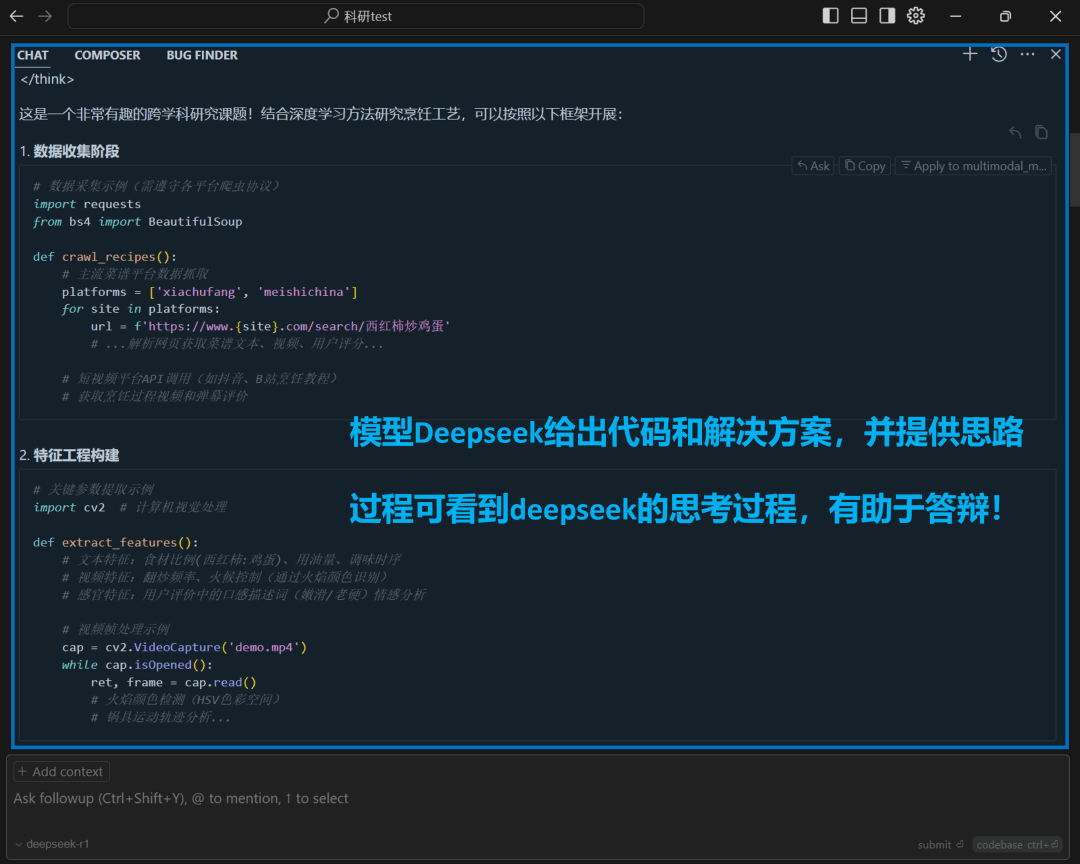The height and width of the screenshot is (864, 1080).
Task: Click Add context button
Action: point(61,772)
